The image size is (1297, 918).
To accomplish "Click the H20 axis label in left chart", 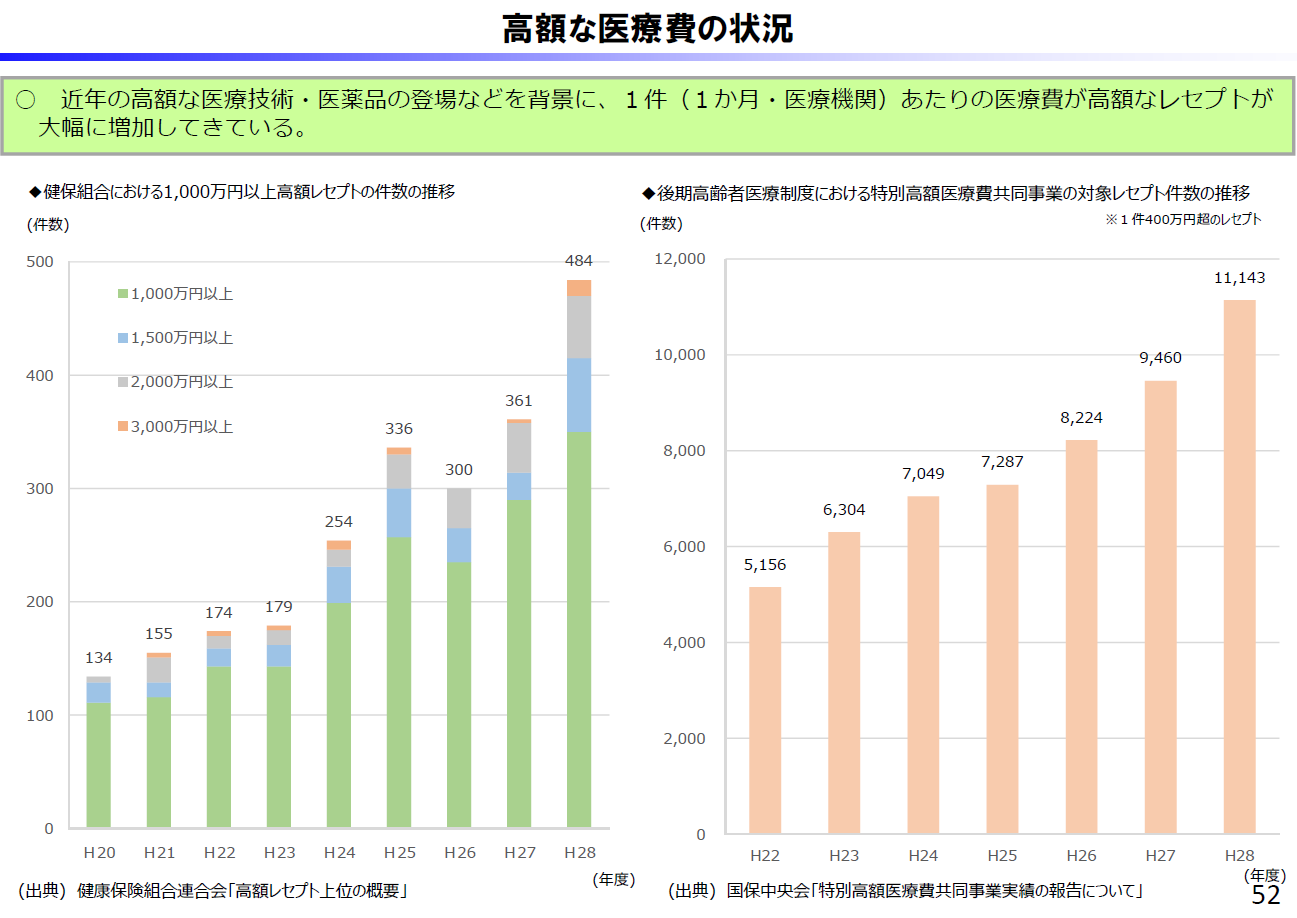I will [x=99, y=853].
